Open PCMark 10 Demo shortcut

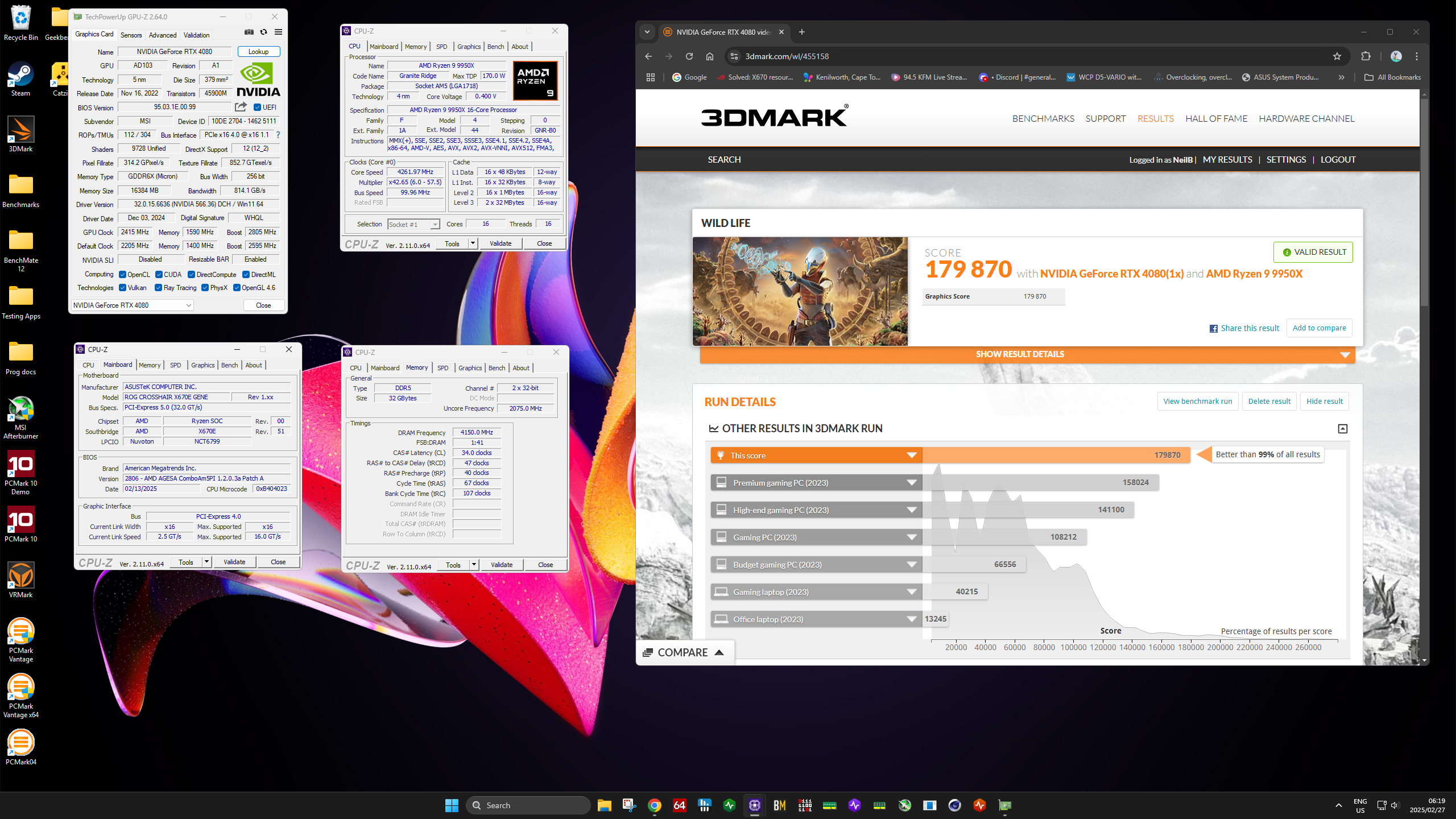tap(21, 473)
